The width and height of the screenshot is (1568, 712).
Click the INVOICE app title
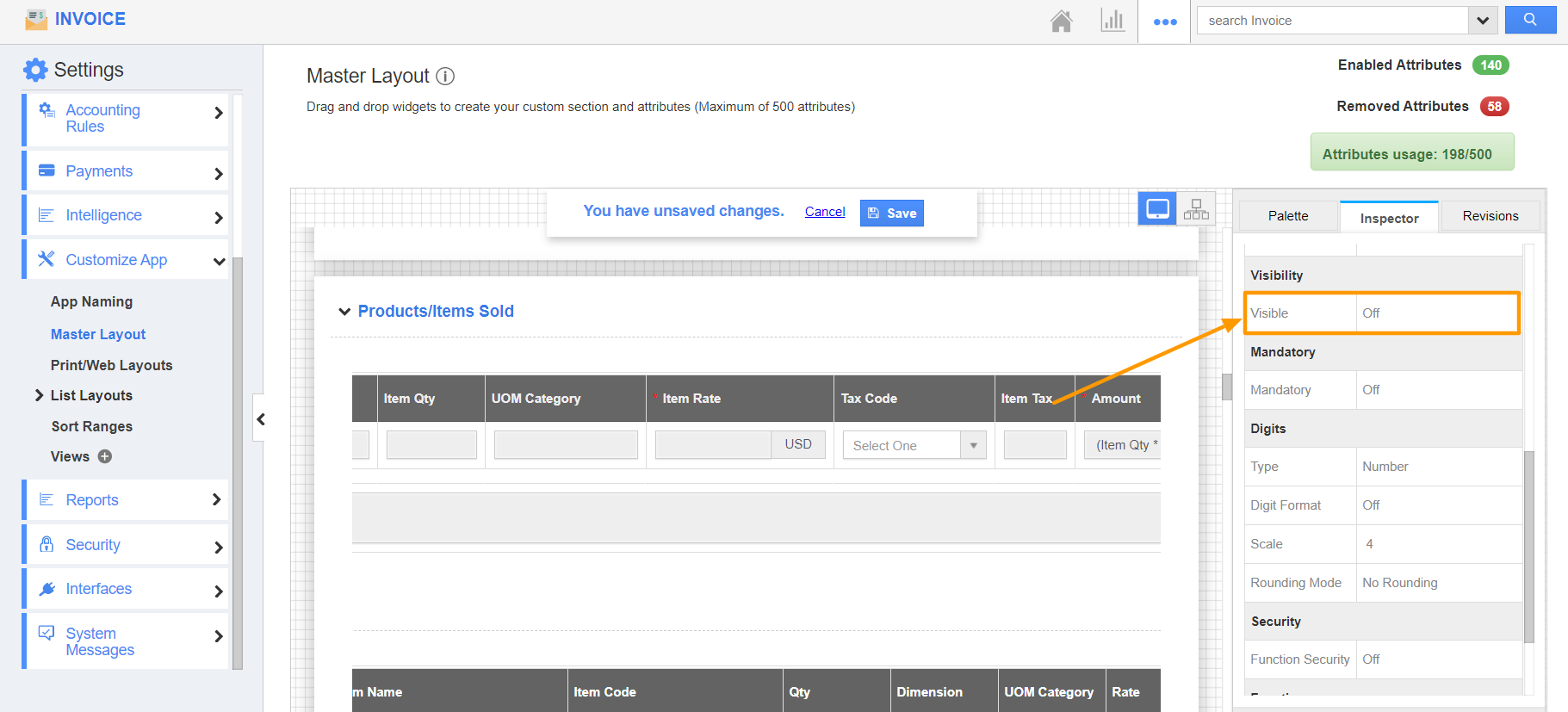click(x=90, y=19)
